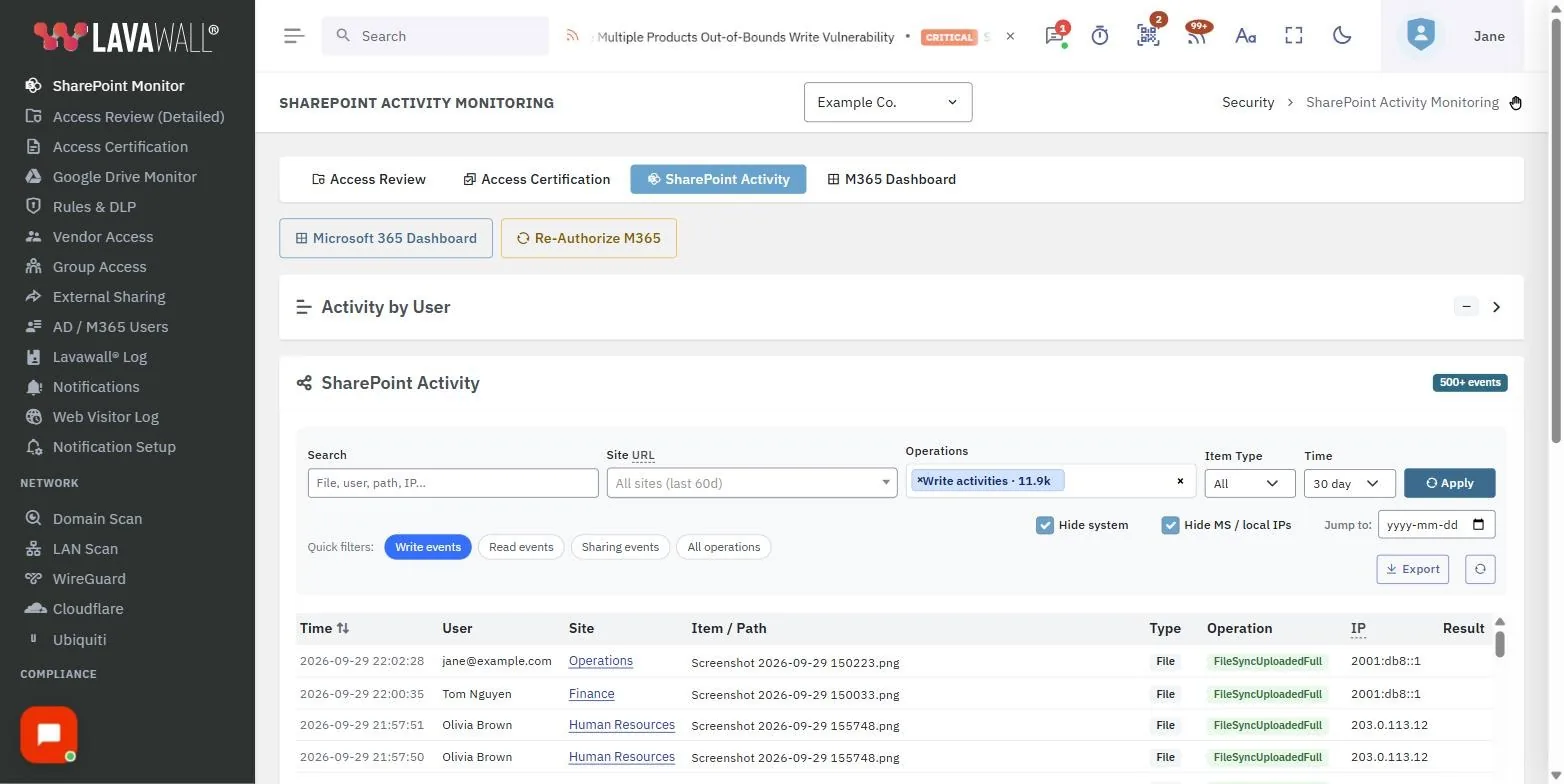Enter fullscreen mode icon
The height and width of the screenshot is (784, 1564).
[x=1294, y=36]
